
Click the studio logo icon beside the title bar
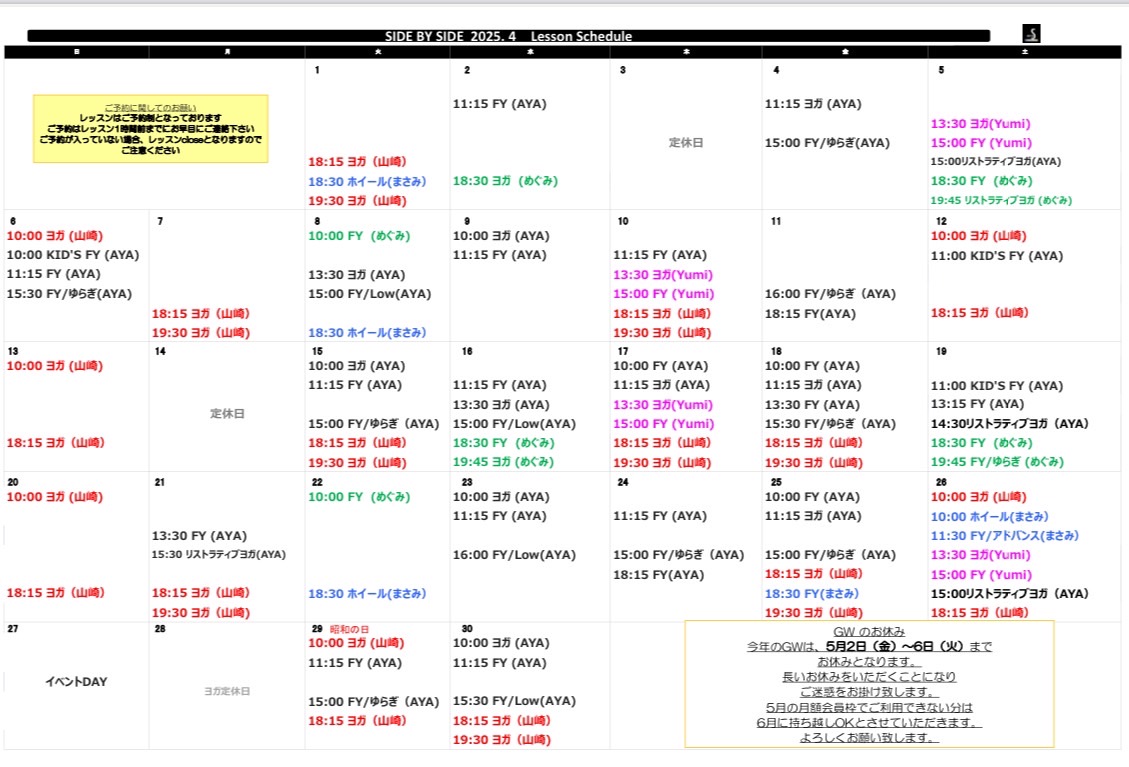click(1031, 33)
